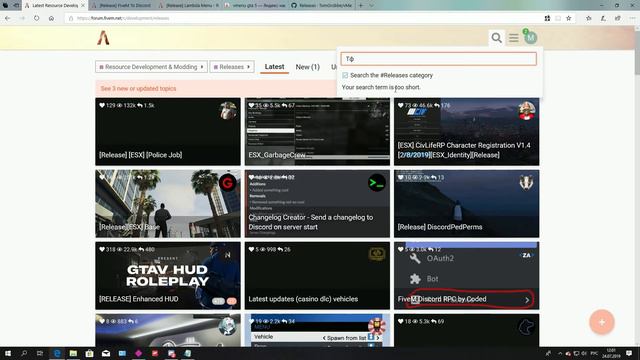Open [Release] [ESX] [Police Job] topic
The image size is (640, 360).
click(x=140, y=155)
